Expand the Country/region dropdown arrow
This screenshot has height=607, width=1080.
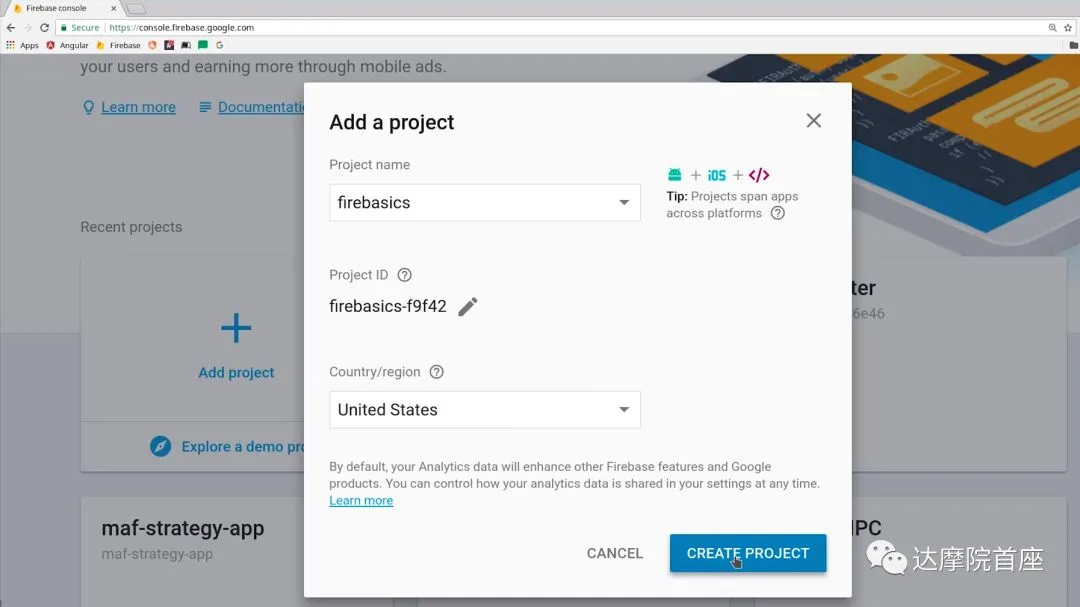pos(624,410)
